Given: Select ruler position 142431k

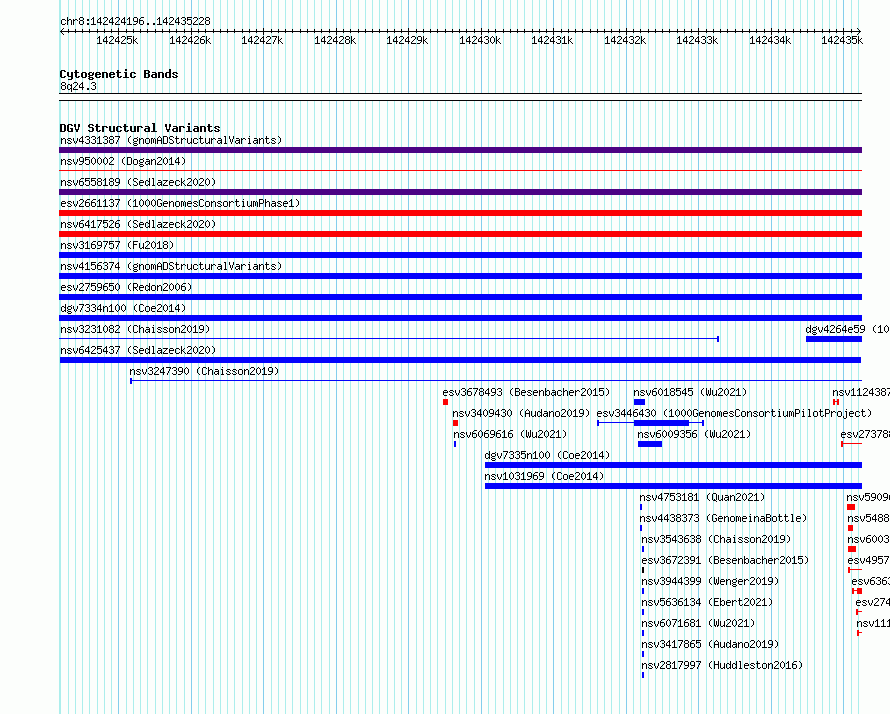Looking at the screenshot, I should (552, 40).
